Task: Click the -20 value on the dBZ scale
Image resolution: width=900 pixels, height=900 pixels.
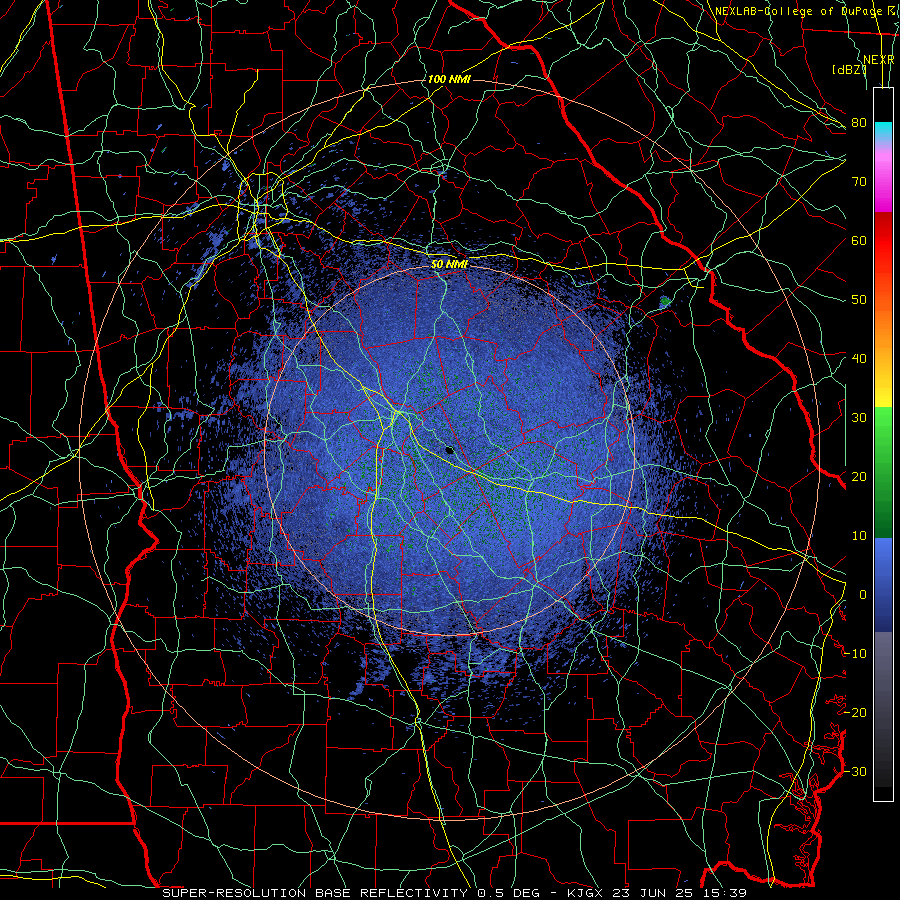Action: [x=855, y=713]
